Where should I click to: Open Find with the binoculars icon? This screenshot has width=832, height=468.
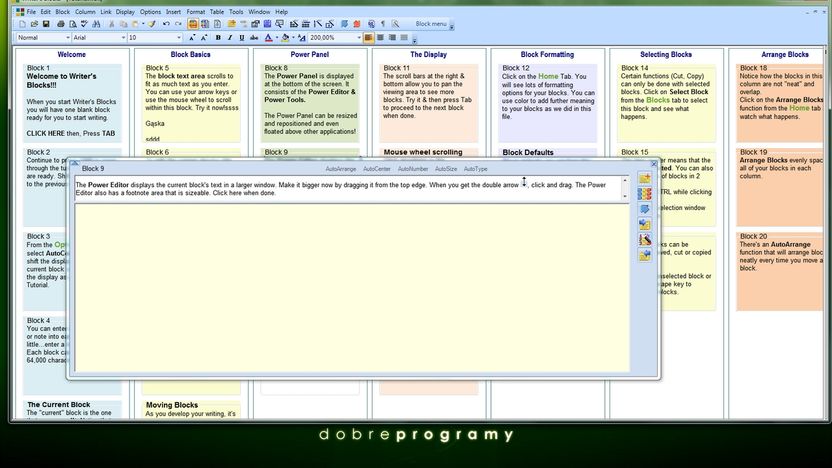coord(96,24)
